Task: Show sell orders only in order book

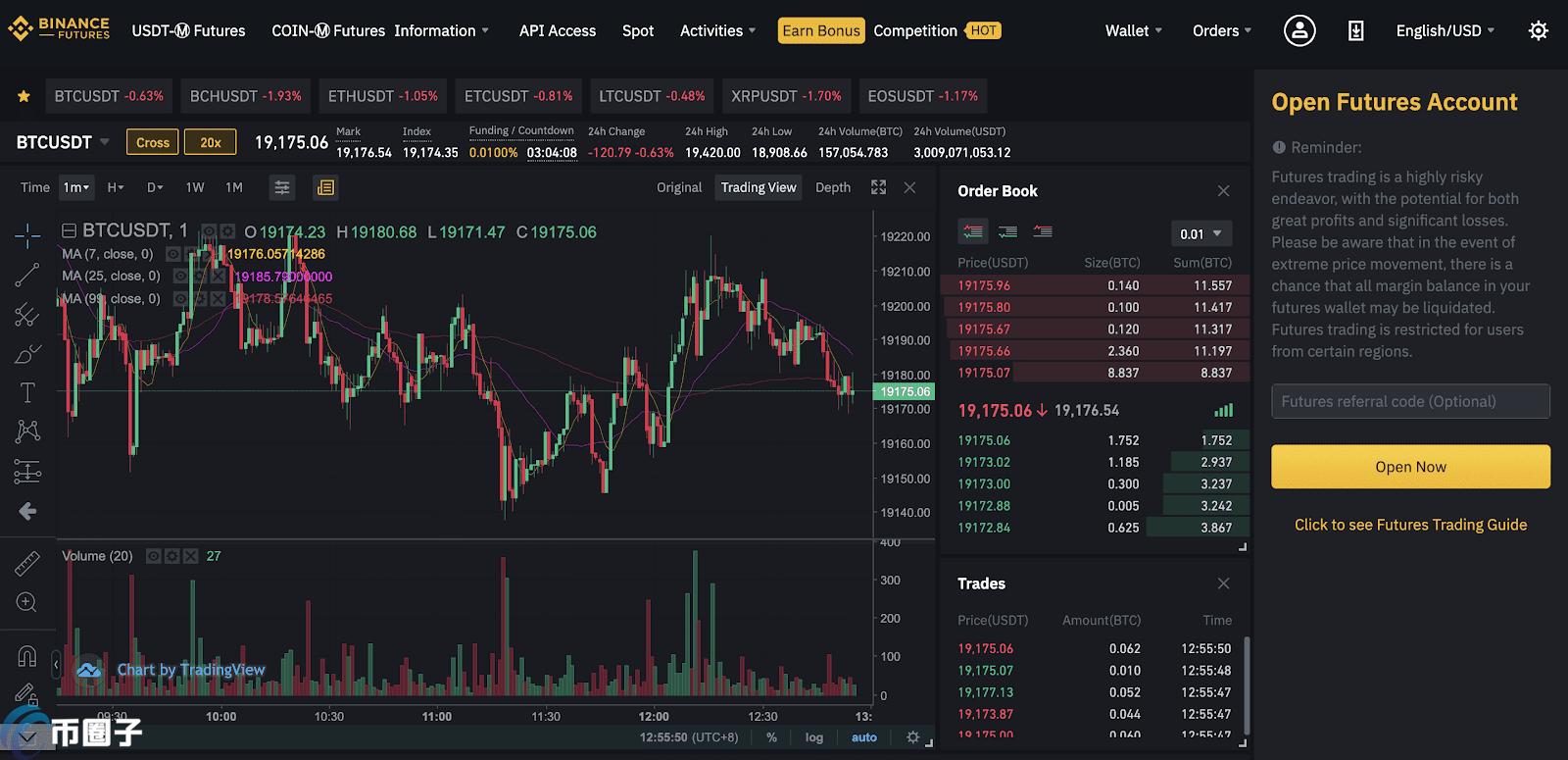Action: tap(1043, 231)
